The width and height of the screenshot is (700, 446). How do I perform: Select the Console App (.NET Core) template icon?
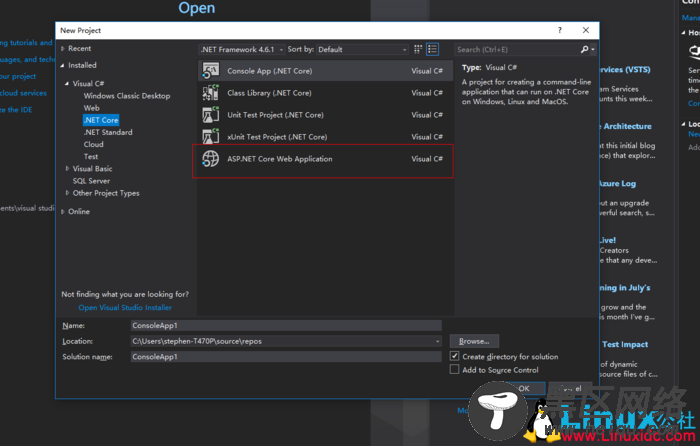click(210, 71)
